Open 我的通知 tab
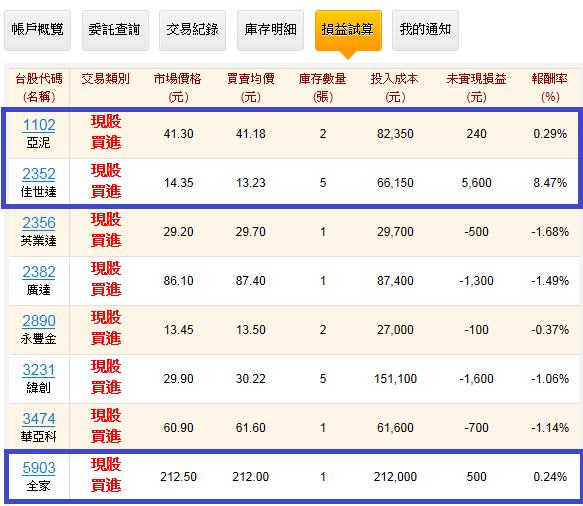This screenshot has width=583, height=506. pyautogui.click(x=425, y=30)
